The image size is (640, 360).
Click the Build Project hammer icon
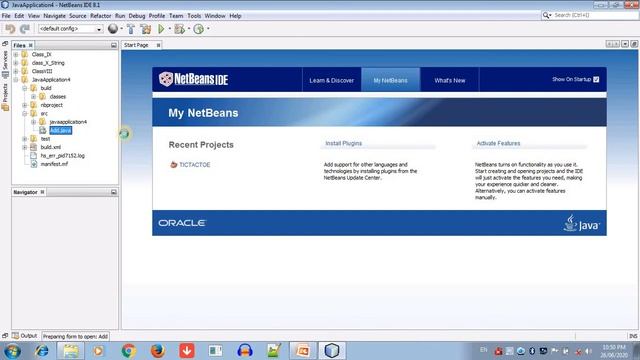click(131, 29)
